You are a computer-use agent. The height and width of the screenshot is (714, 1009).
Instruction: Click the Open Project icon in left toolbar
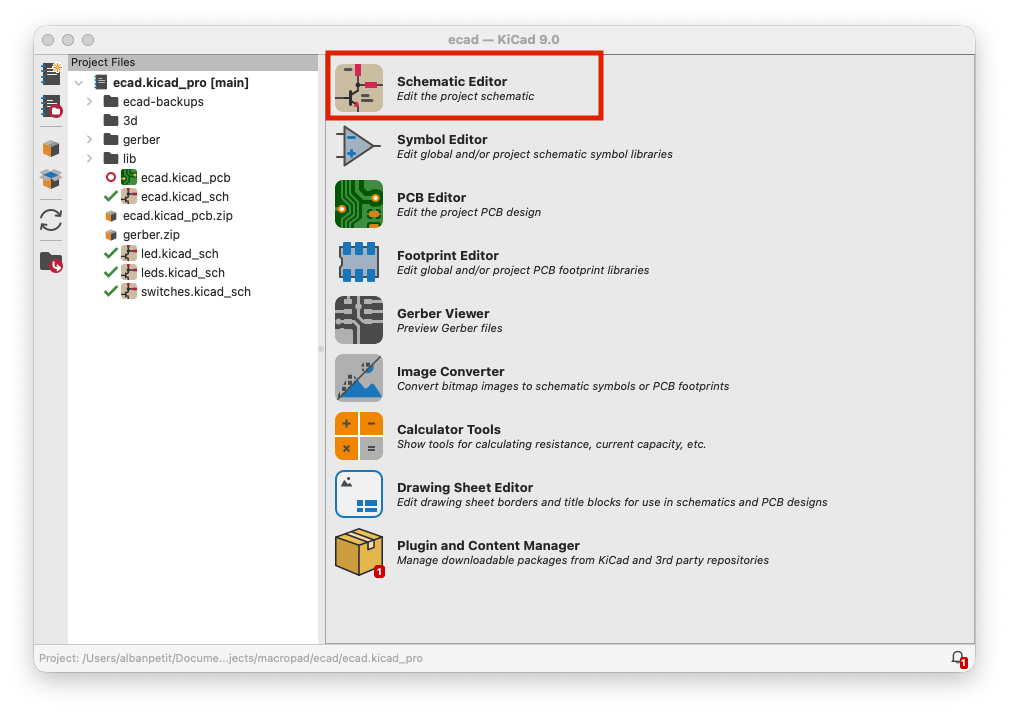pyautogui.click(x=51, y=106)
